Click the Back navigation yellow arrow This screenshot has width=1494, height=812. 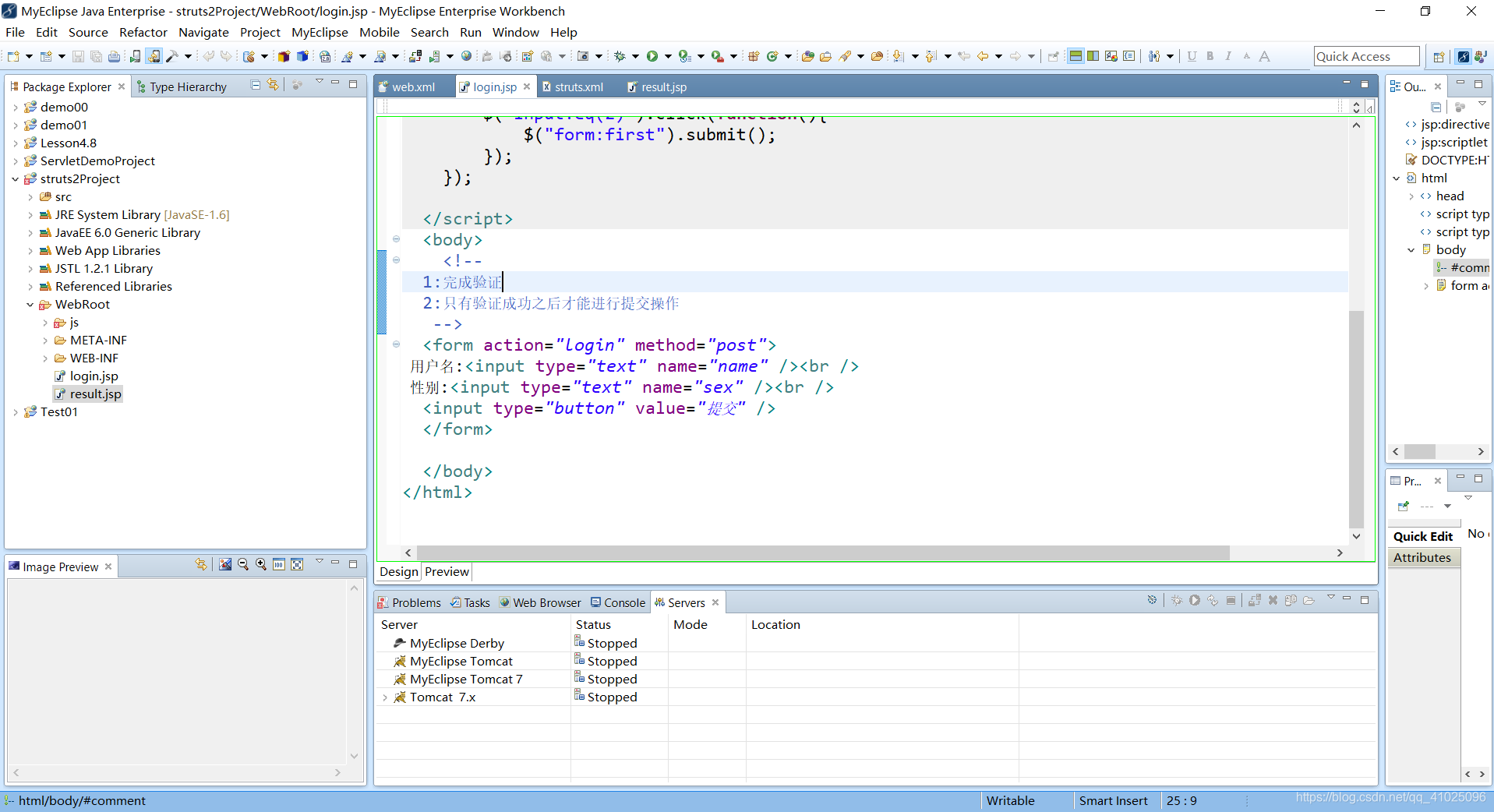(x=983, y=56)
